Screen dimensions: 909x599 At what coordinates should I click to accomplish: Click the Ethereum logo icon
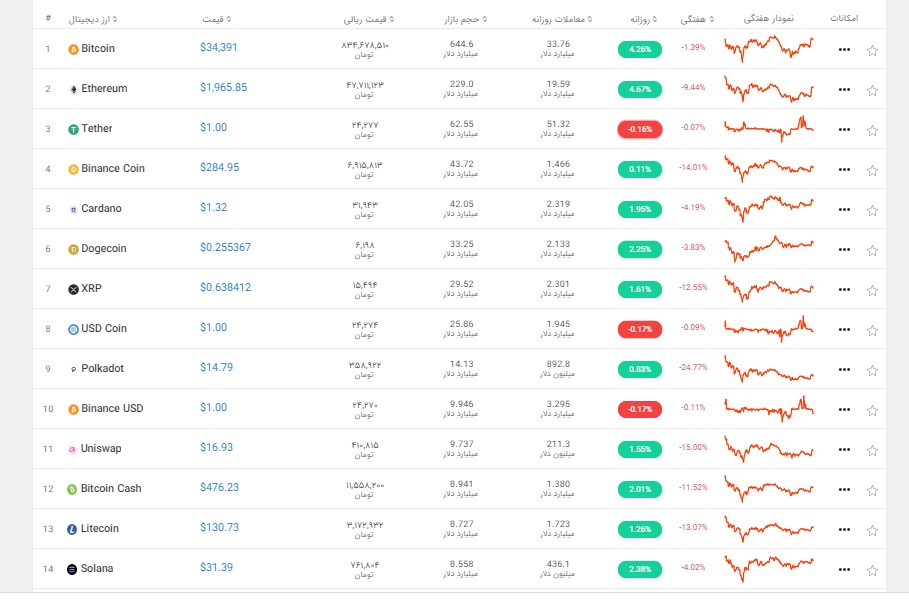pyautogui.click(x=73, y=89)
